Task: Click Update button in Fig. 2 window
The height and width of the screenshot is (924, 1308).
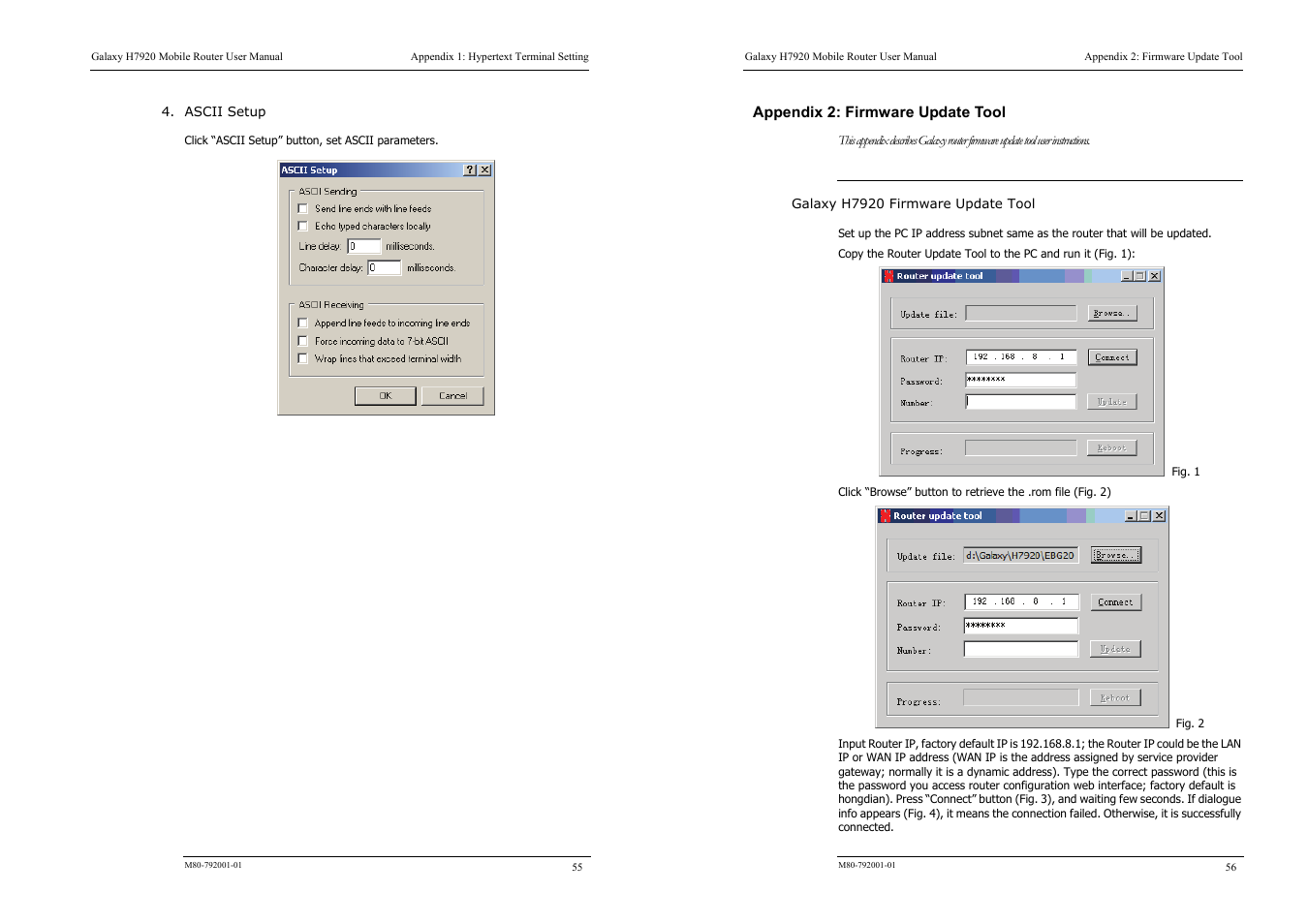Action: [1116, 649]
